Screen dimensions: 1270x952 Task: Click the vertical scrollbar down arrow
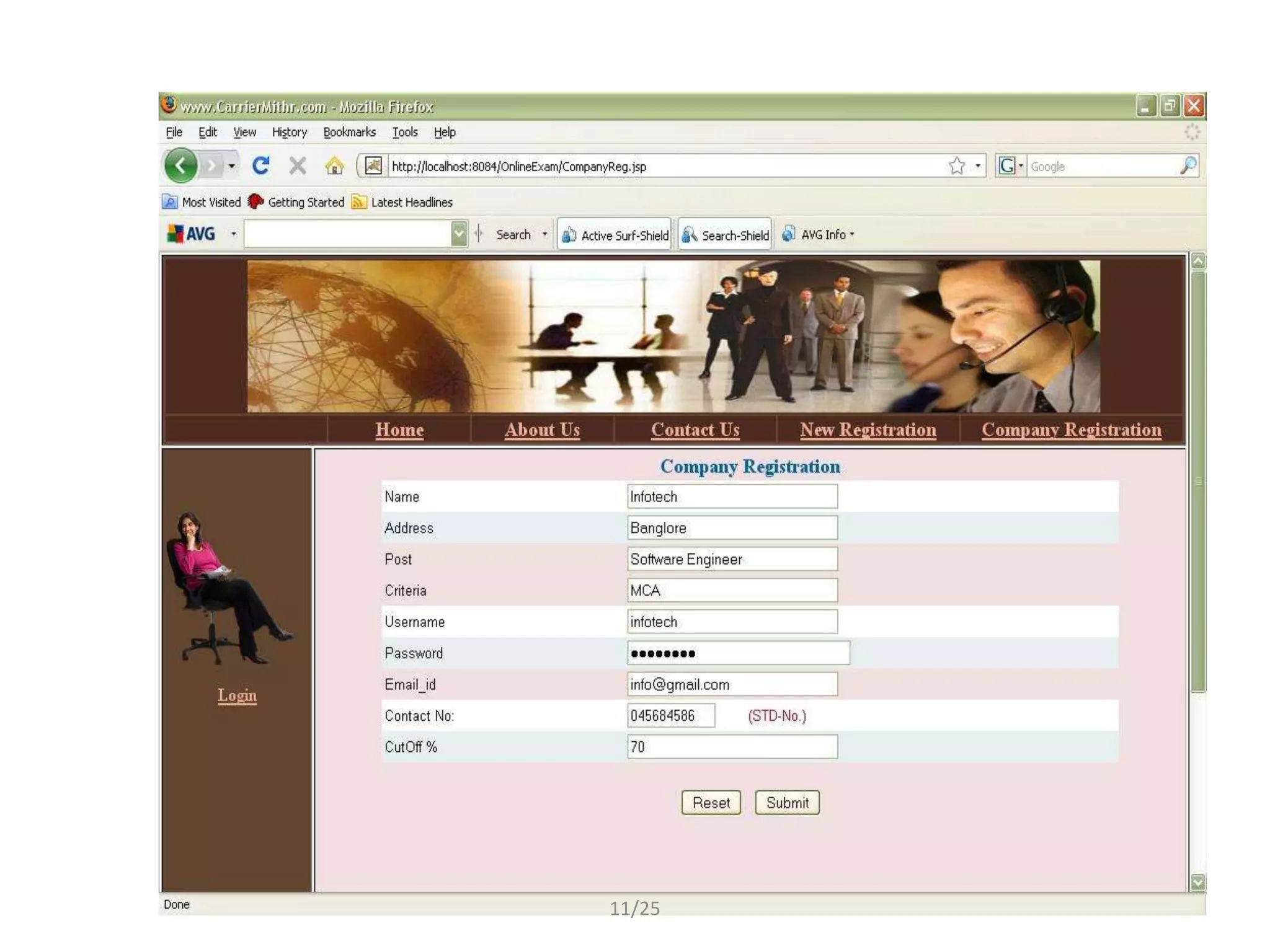[1197, 881]
